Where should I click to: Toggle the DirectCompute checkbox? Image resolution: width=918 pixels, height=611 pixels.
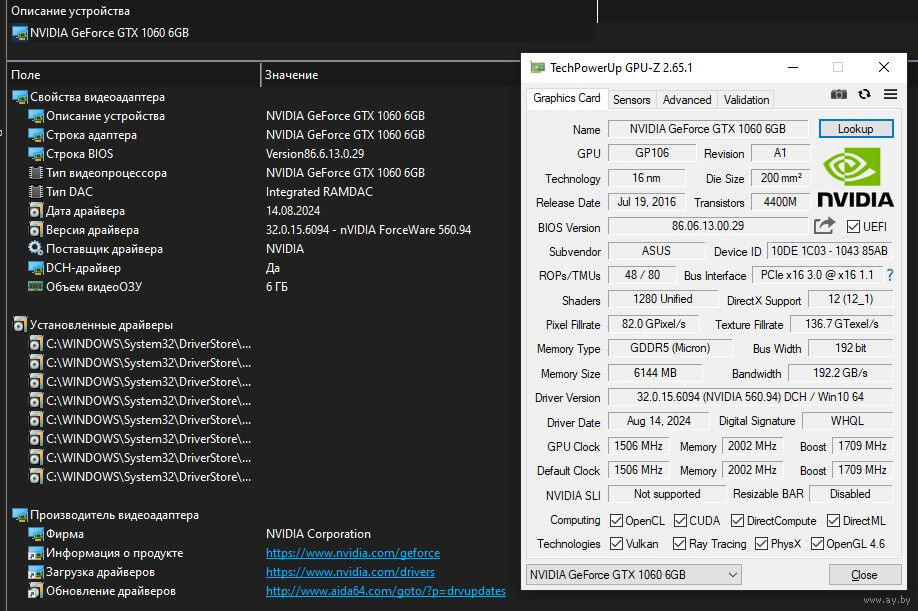click(737, 520)
